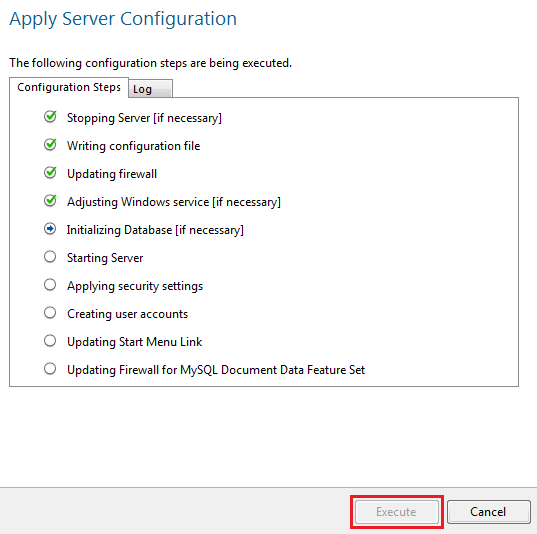
Task: Click the checkmark by Adjusting Windows service
Action: point(50,201)
